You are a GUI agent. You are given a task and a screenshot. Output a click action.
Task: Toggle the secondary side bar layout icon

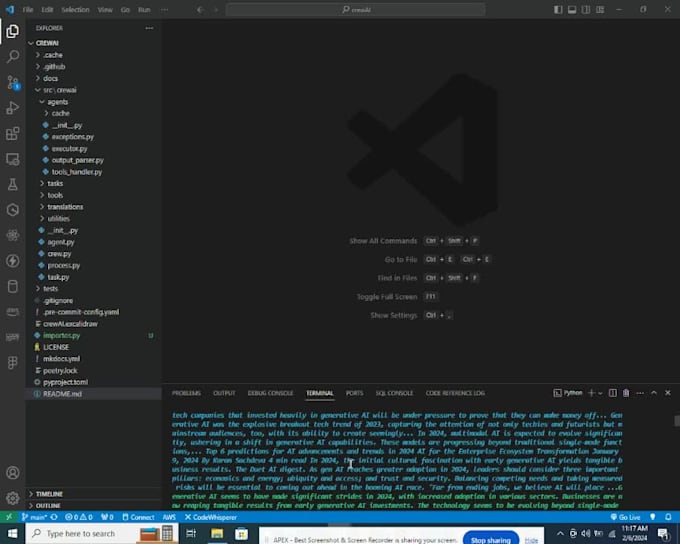pos(586,10)
